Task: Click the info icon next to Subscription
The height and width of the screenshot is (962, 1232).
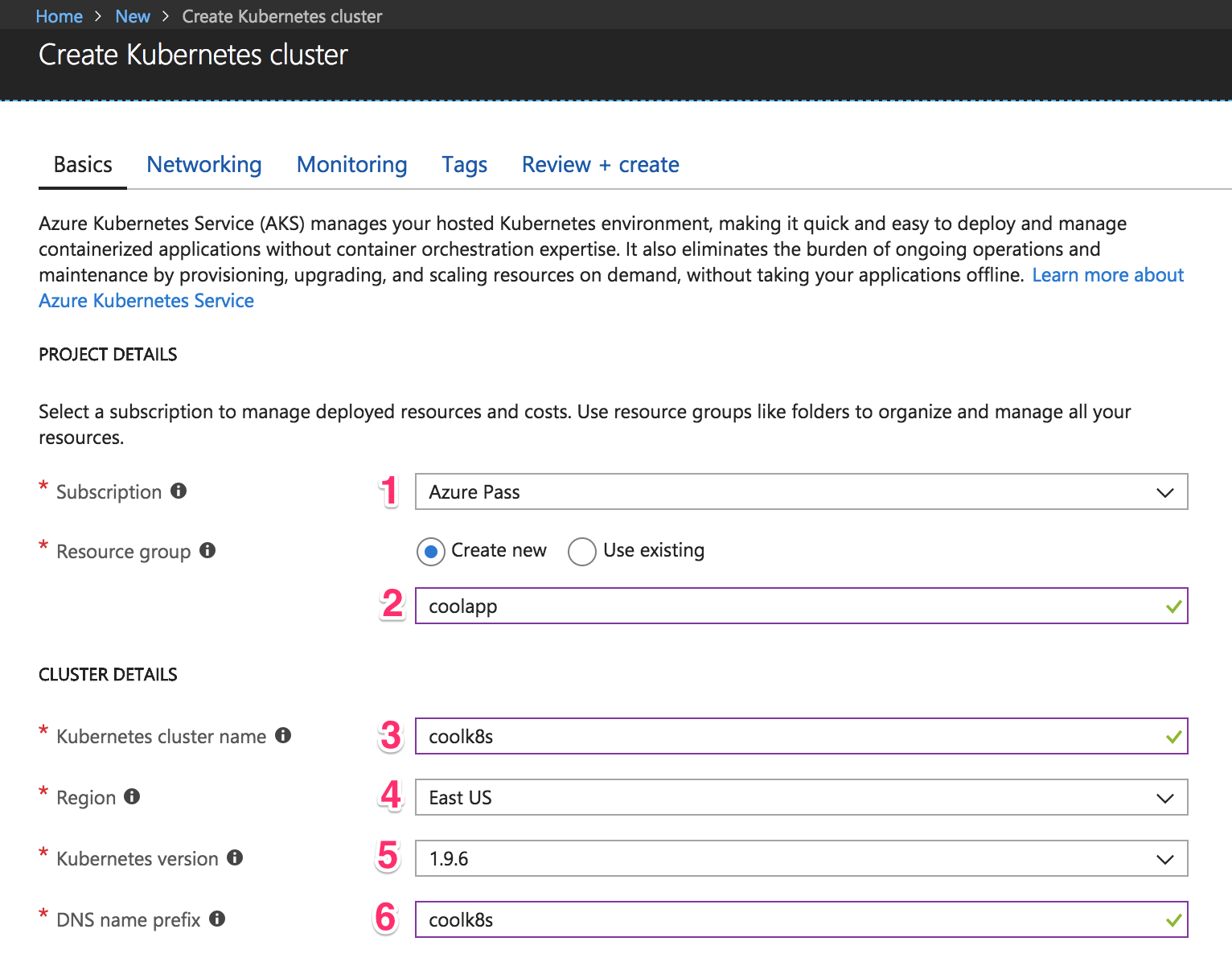Action: pyautogui.click(x=179, y=491)
